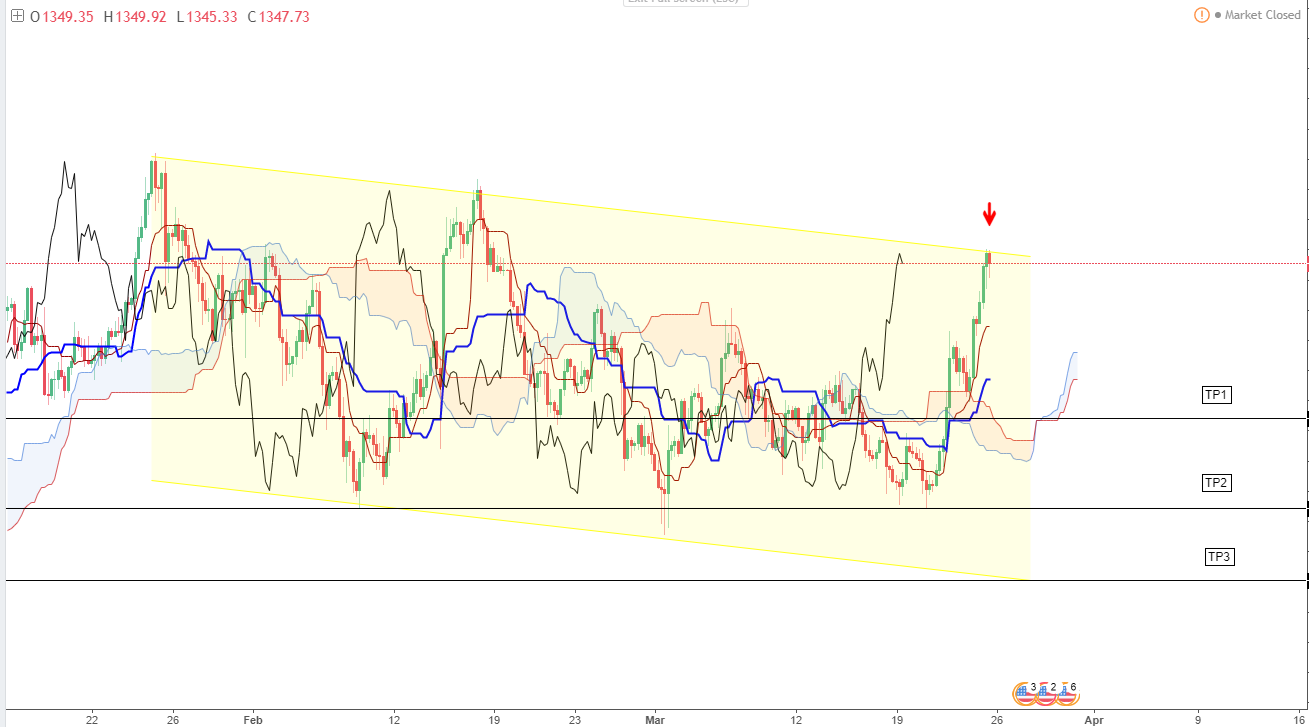Click the low value 1345.33
1309x727 pixels.
(213, 16)
